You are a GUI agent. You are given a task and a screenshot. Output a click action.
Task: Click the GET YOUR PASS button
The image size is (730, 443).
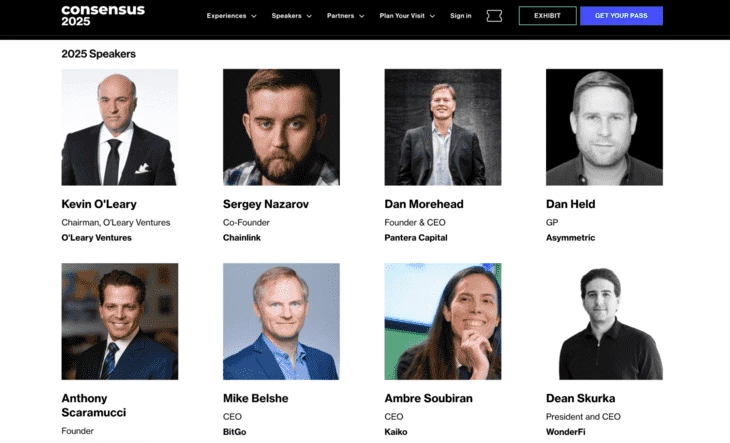pyautogui.click(x=621, y=16)
